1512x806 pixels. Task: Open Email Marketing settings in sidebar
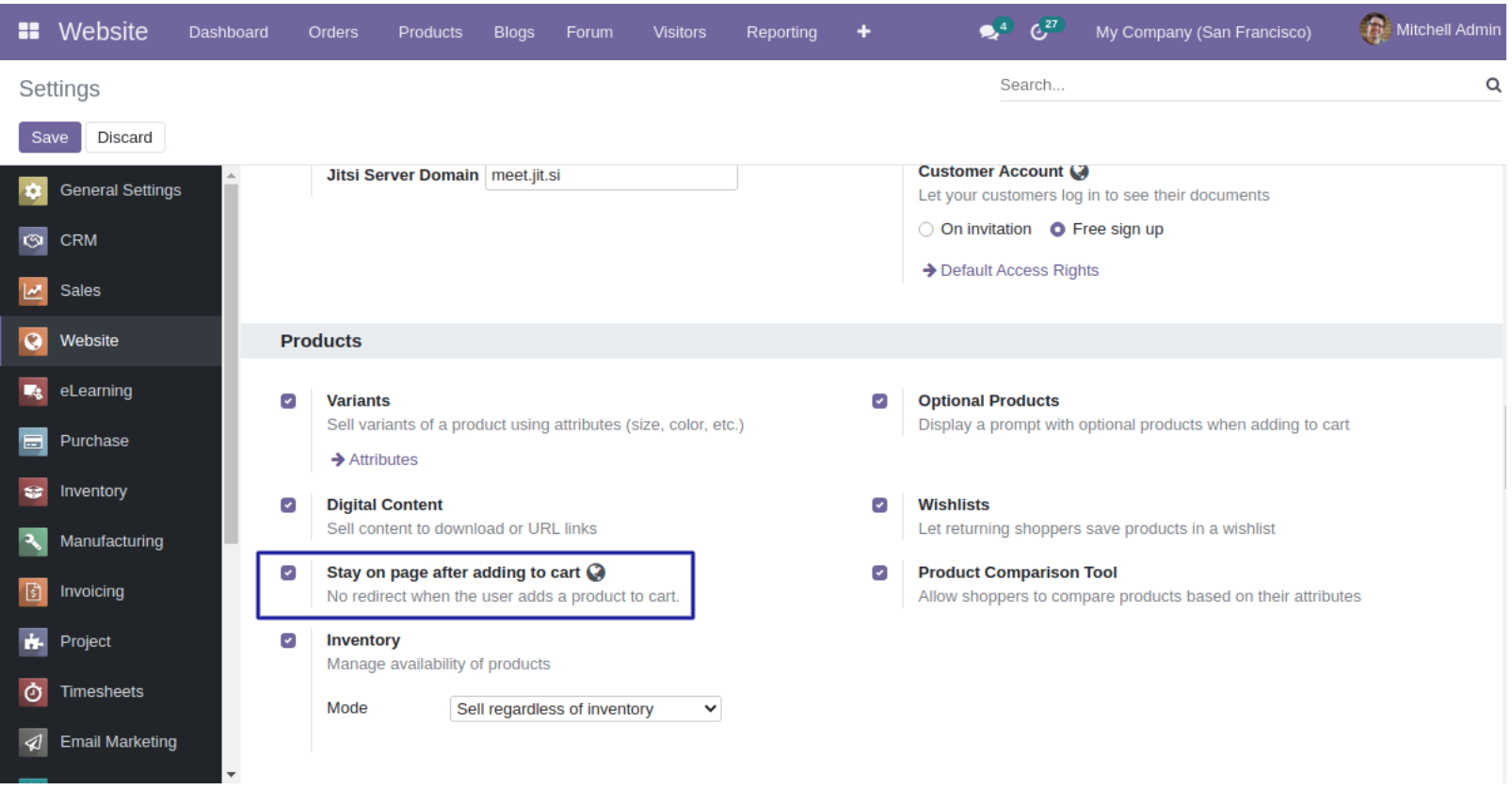118,742
